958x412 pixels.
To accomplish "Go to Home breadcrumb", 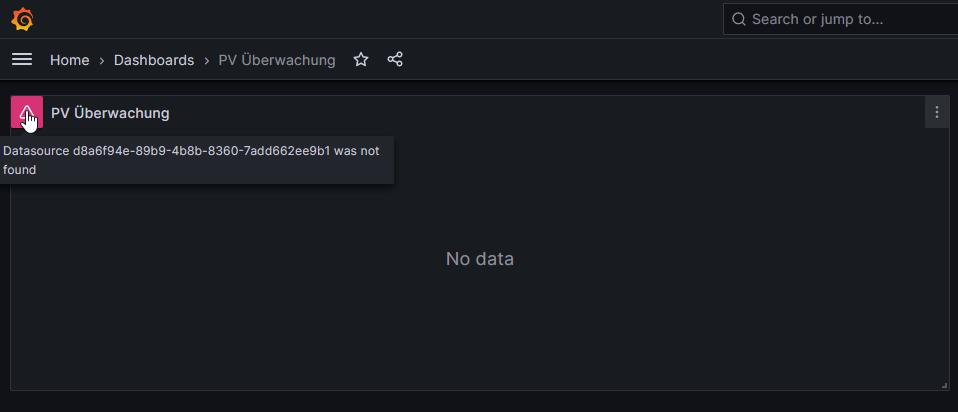I will click(x=70, y=60).
